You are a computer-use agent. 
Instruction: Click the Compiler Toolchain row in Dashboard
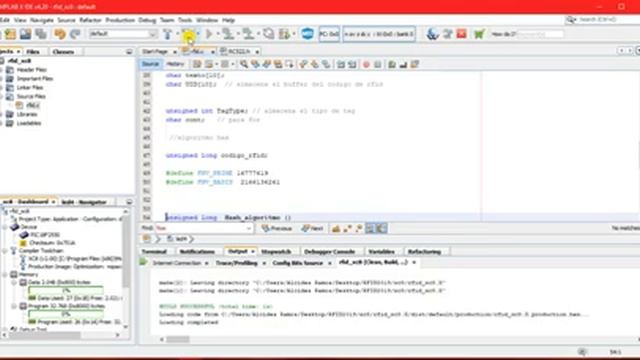[x=41, y=251]
